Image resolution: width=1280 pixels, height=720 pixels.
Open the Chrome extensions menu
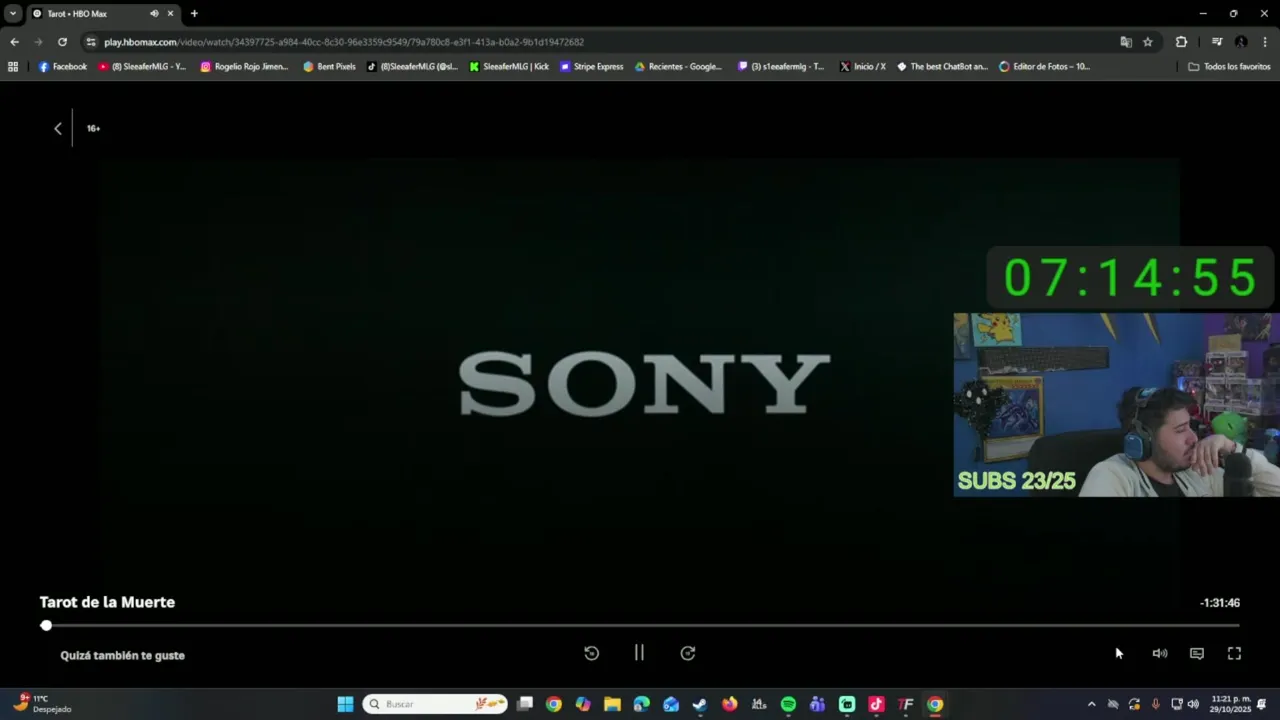(x=1181, y=42)
